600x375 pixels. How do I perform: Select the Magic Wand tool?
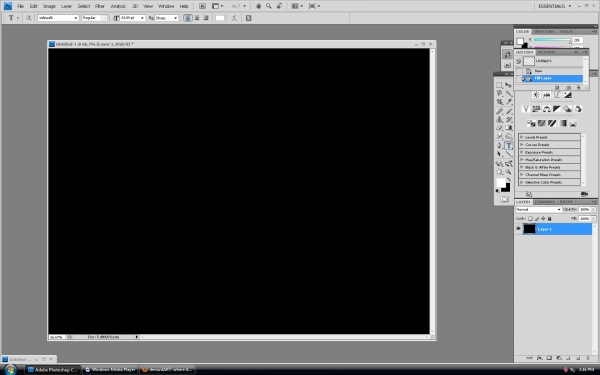pyautogui.click(x=509, y=93)
